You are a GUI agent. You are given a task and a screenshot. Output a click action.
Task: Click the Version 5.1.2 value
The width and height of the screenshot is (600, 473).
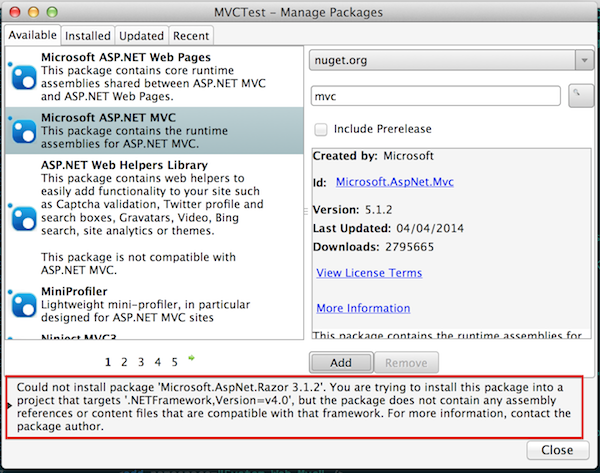(x=378, y=210)
